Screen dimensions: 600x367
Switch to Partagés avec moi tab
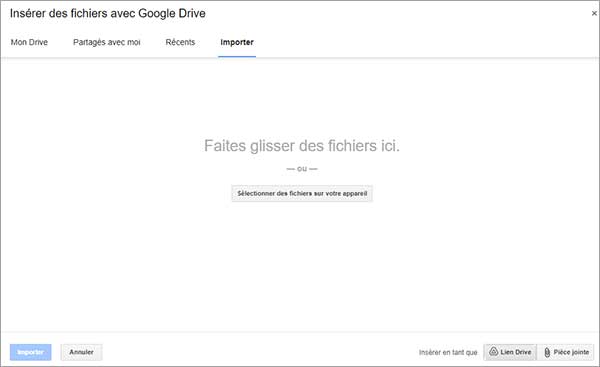[x=106, y=42]
